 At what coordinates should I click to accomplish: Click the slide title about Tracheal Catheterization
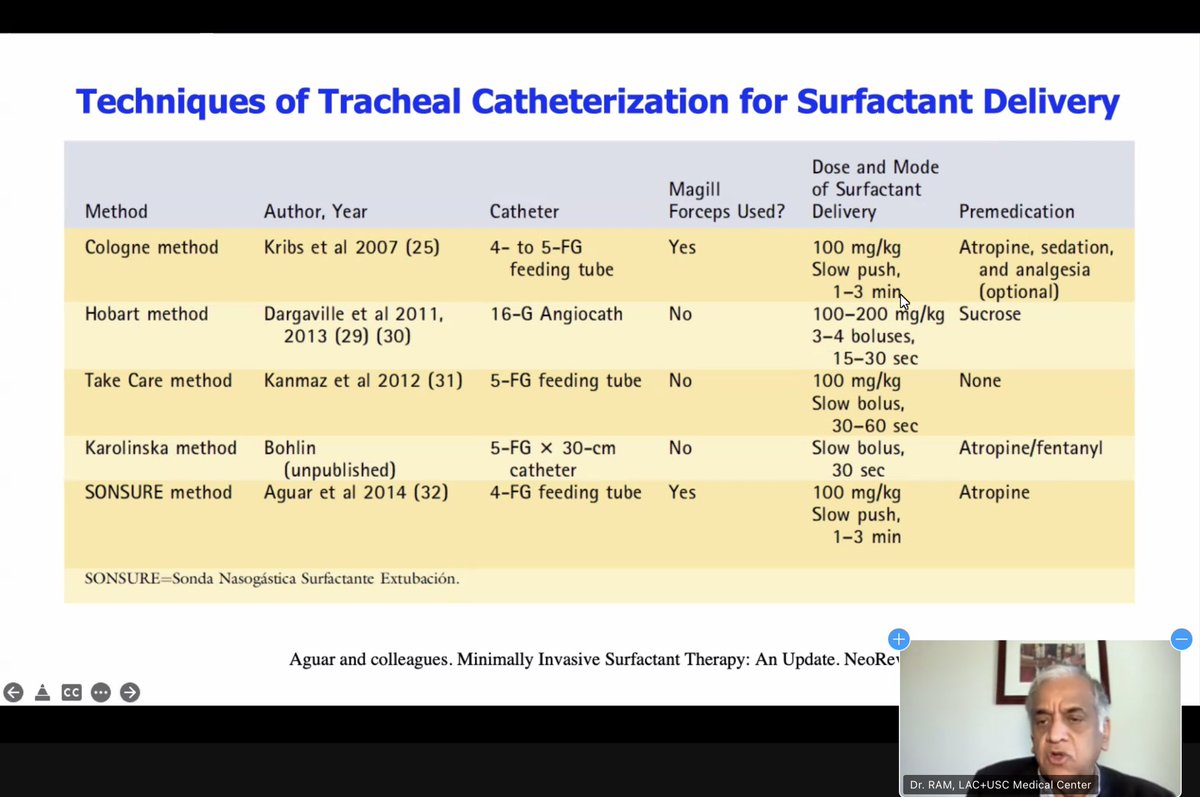[x=598, y=101]
